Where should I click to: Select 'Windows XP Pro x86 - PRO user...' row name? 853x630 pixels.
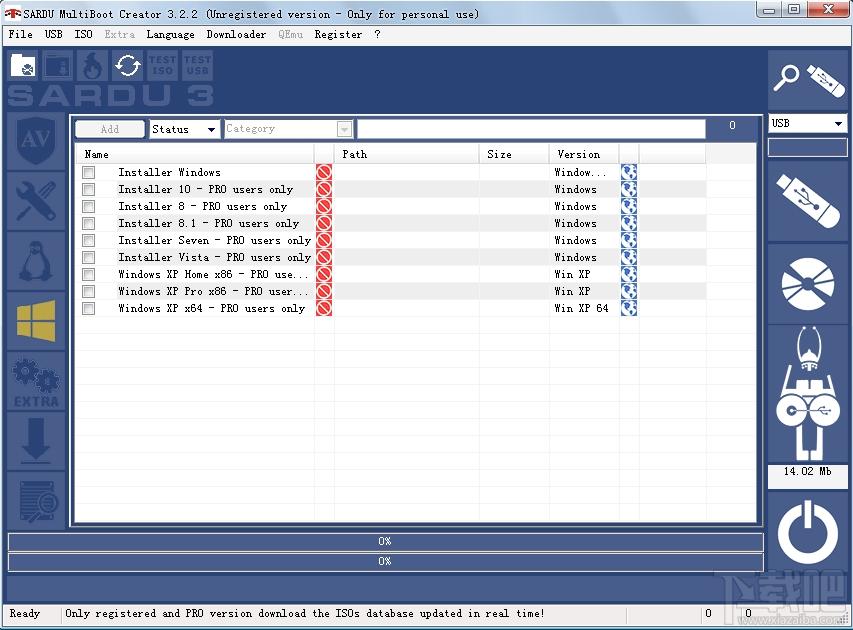point(213,292)
